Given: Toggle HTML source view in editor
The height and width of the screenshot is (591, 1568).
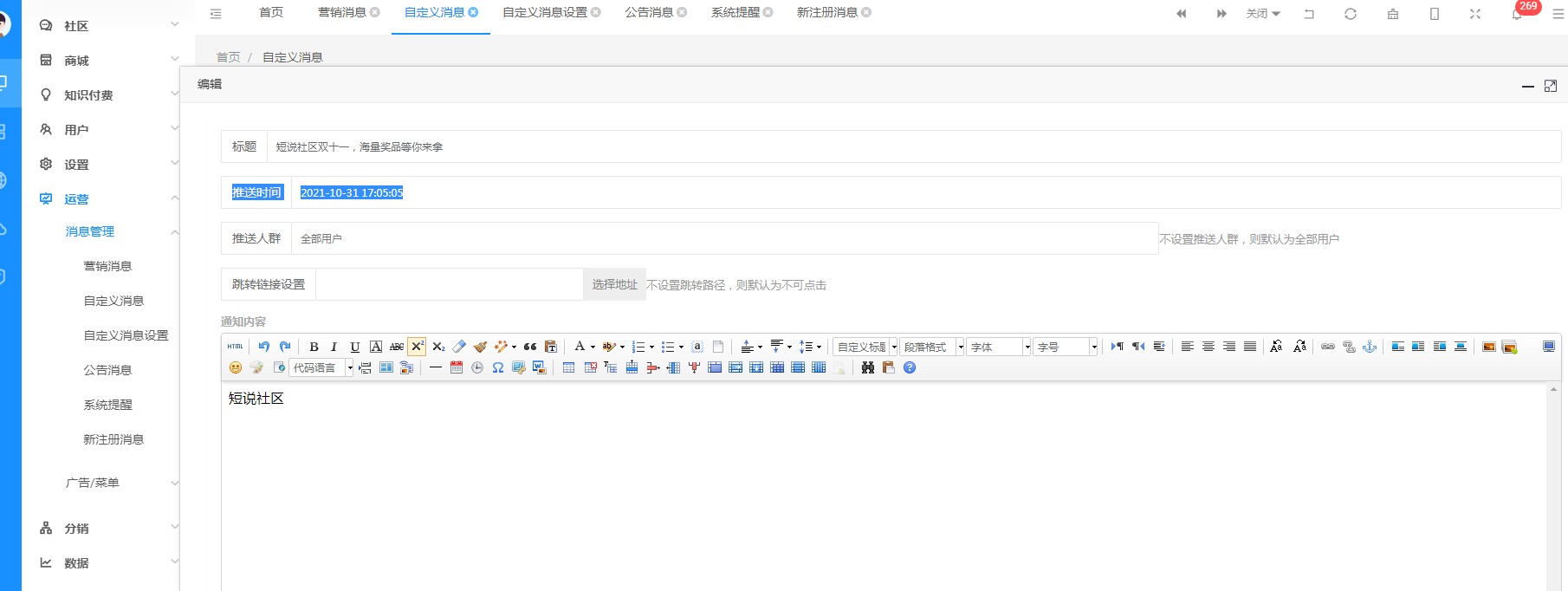Looking at the screenshot, I should coord(235,347).
